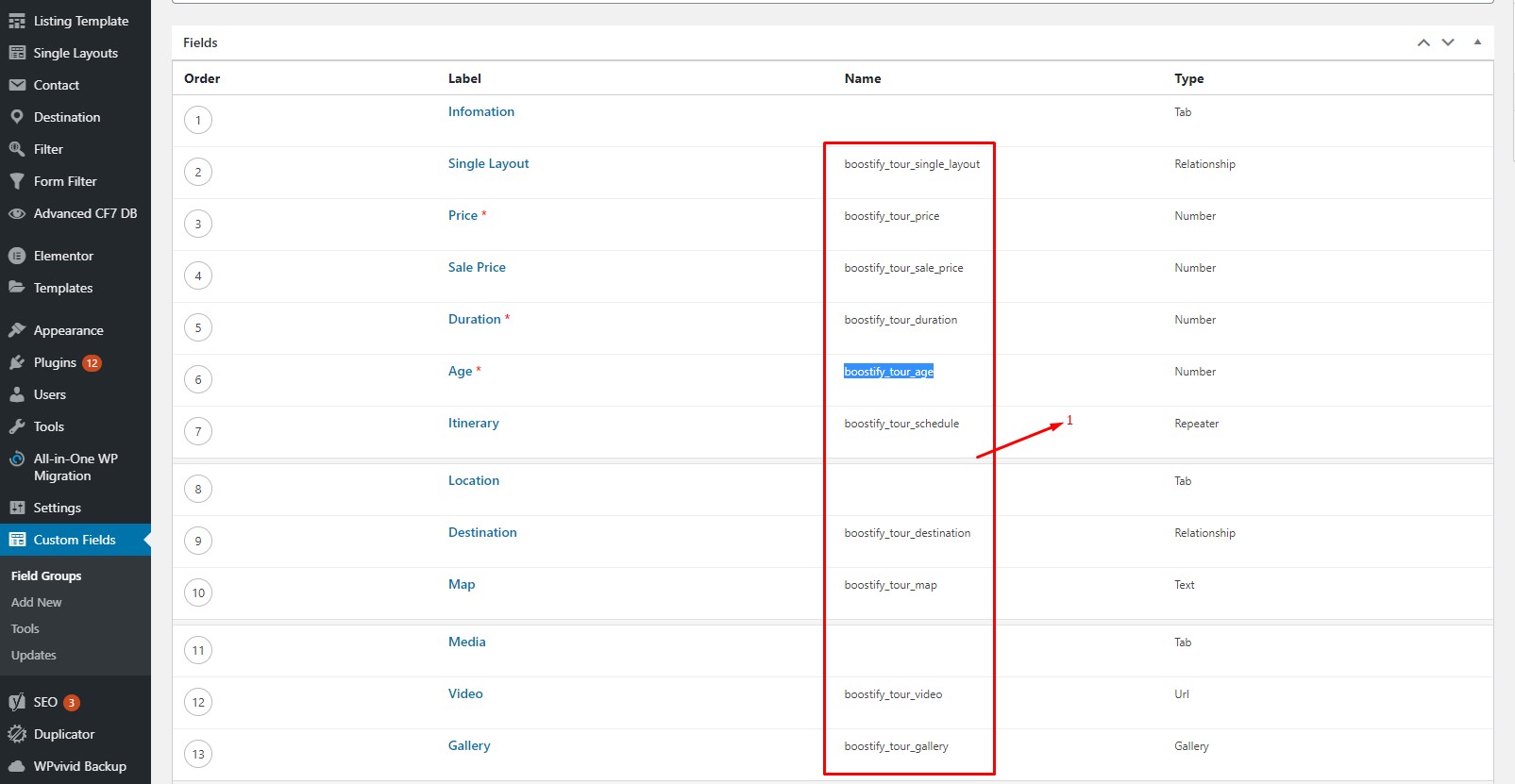The width and height of the screenshot is (1515, 784).
Task: Click the Appearance paintbrush icon
Action: (x=17, y=330)
